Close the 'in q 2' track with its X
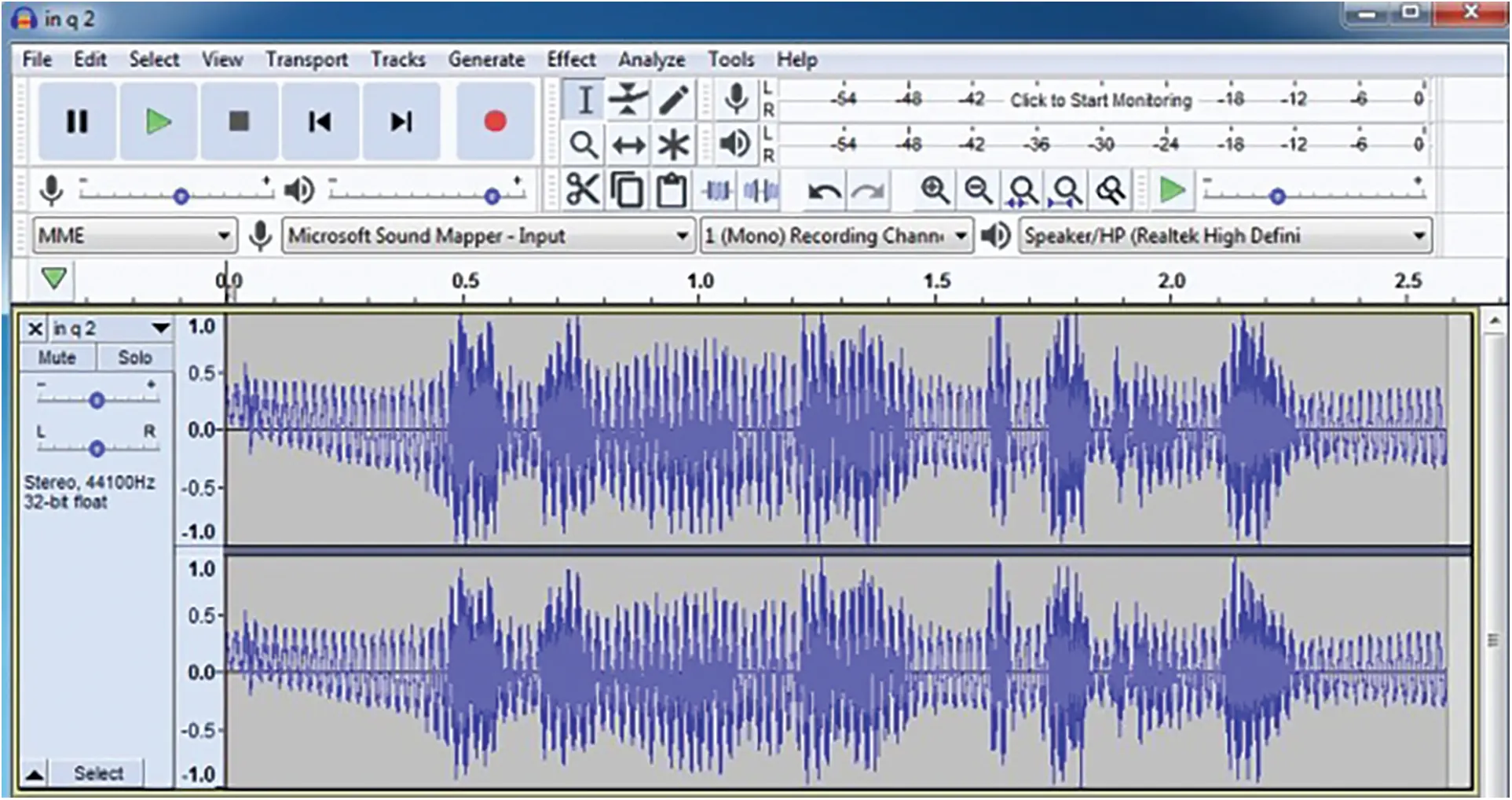 point(35,328)
